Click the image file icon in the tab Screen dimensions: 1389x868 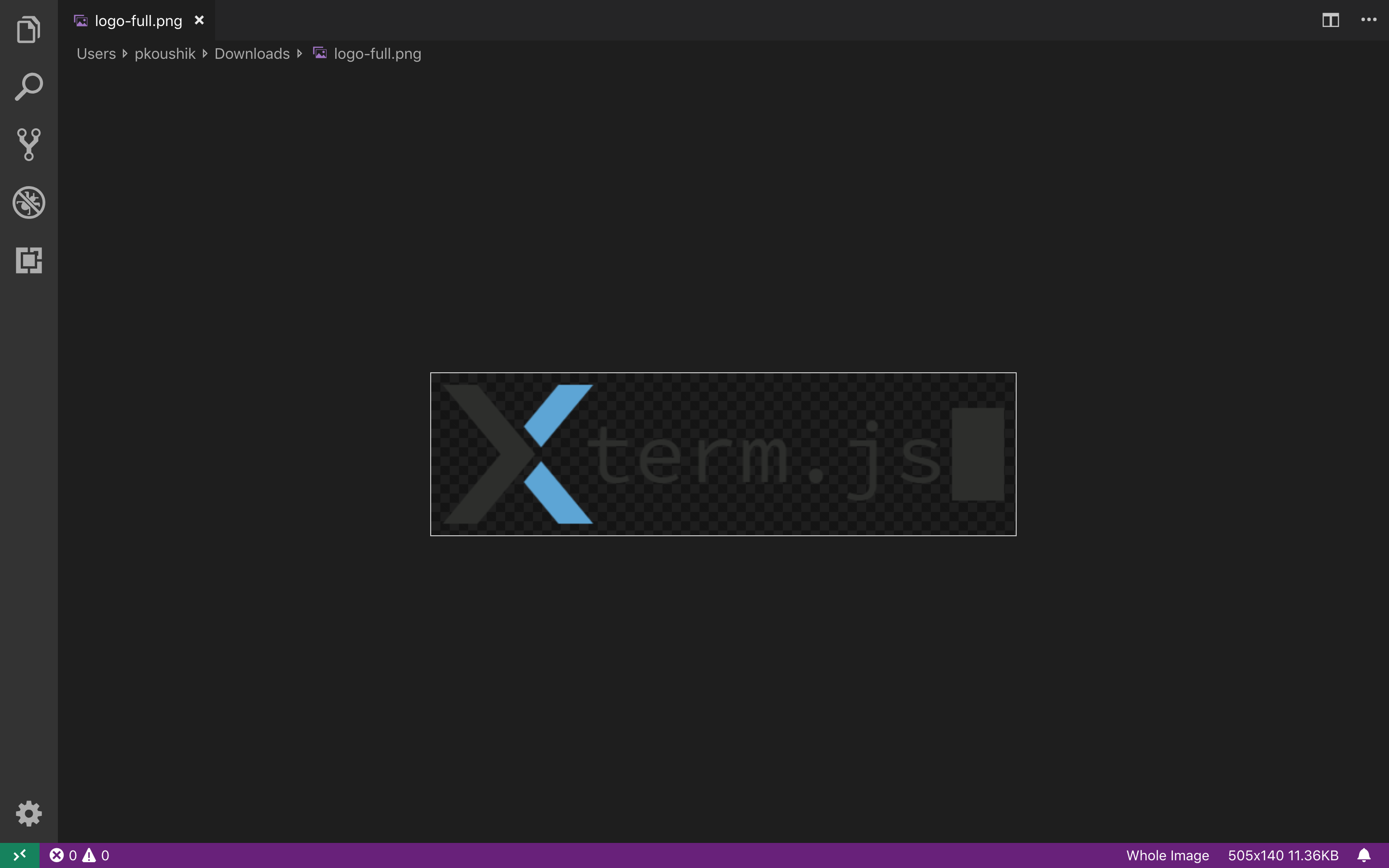[81, 21]
